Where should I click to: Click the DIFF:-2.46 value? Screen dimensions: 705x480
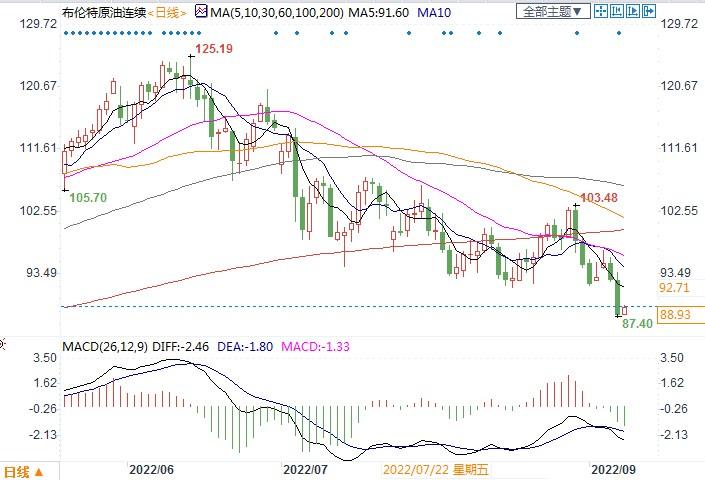point(181,347)
